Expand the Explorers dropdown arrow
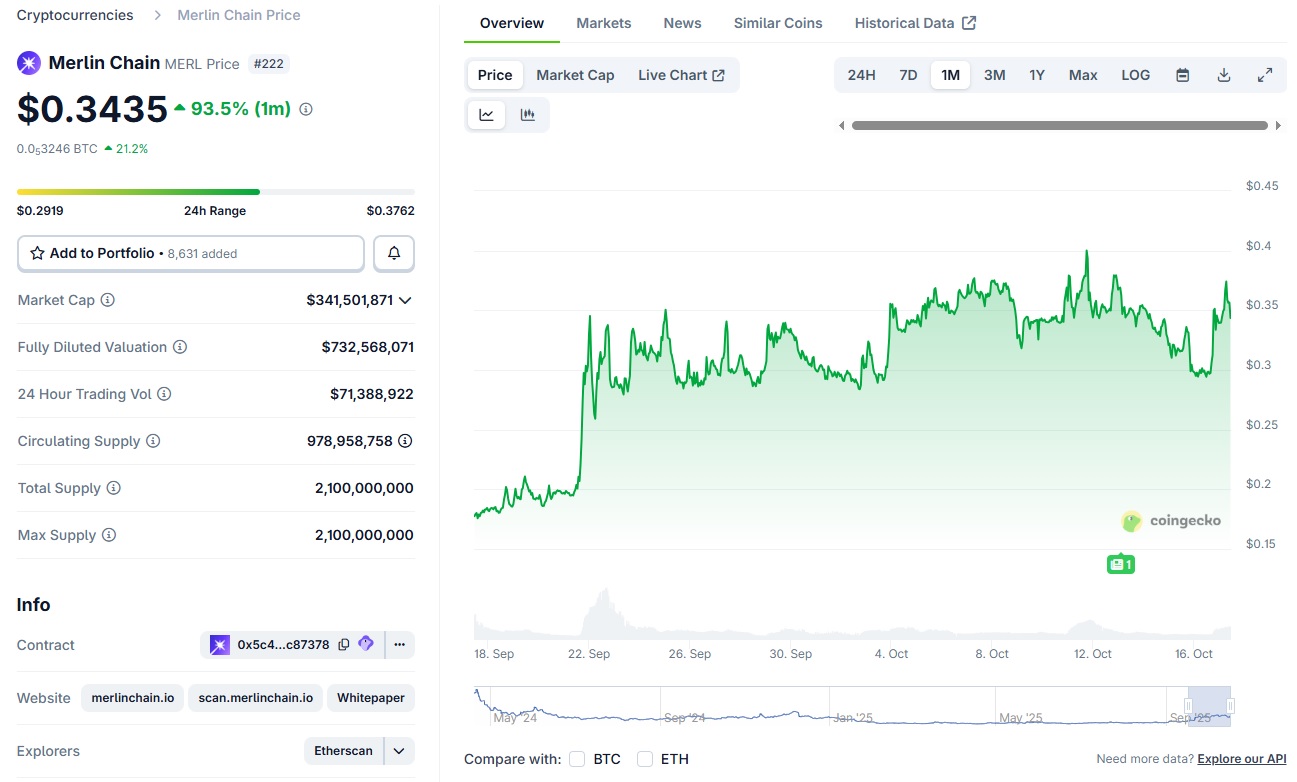Viewport: 1297px width, 782px height. (399, 751)
